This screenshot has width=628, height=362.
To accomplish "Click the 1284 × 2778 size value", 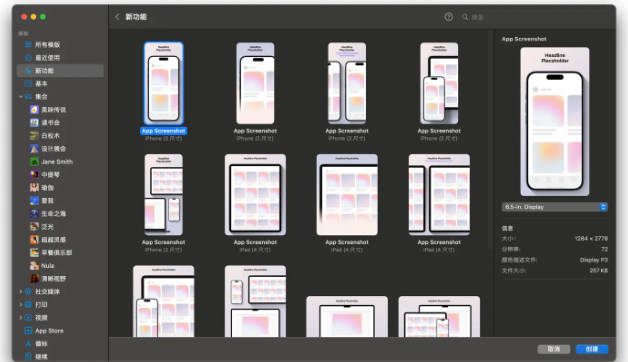I will coord(591,239).
